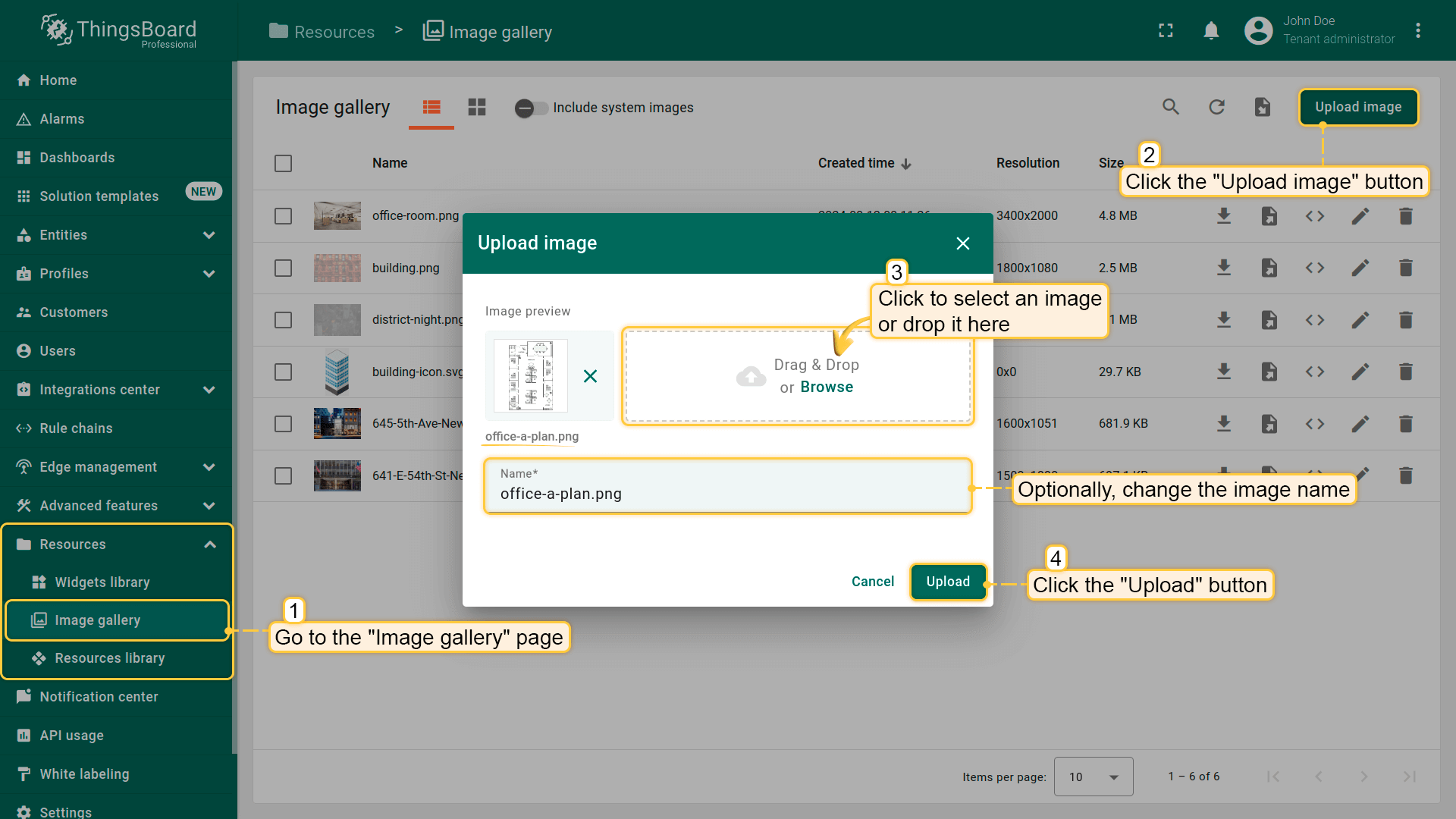The height and width of the screenshot is (819, 1456).
Task: Click the Upload button in dialog
Action: 947,582
